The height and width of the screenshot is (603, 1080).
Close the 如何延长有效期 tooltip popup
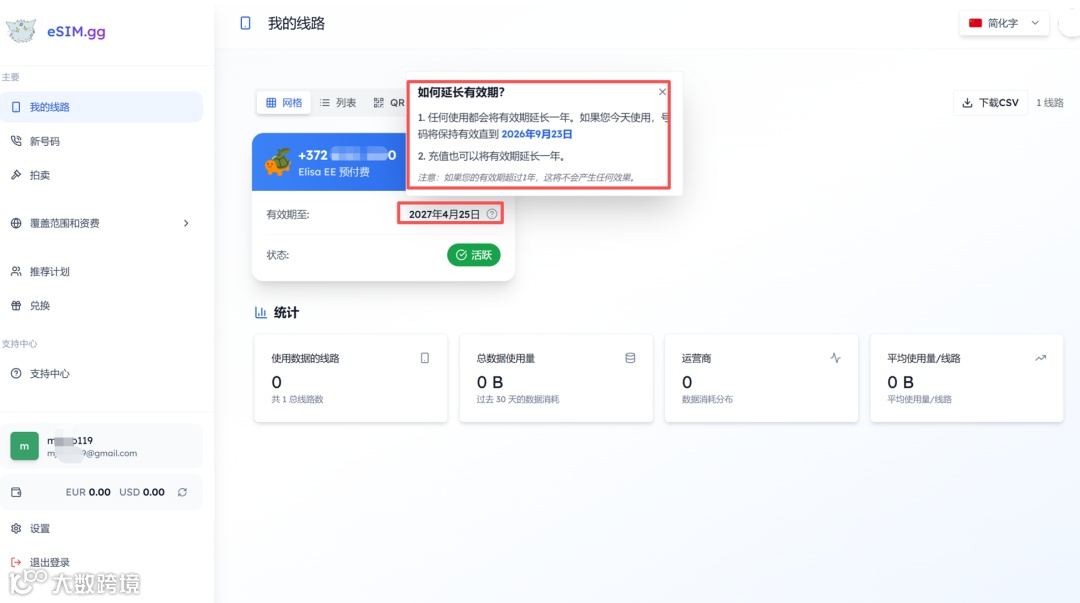tap(663, 92)
